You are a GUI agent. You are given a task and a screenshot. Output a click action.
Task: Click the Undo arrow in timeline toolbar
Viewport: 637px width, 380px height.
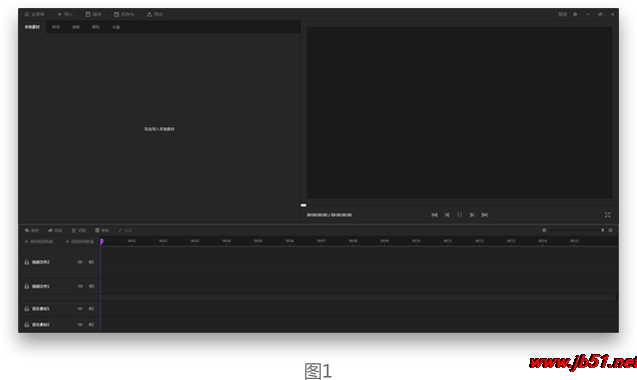click(31, 230)
